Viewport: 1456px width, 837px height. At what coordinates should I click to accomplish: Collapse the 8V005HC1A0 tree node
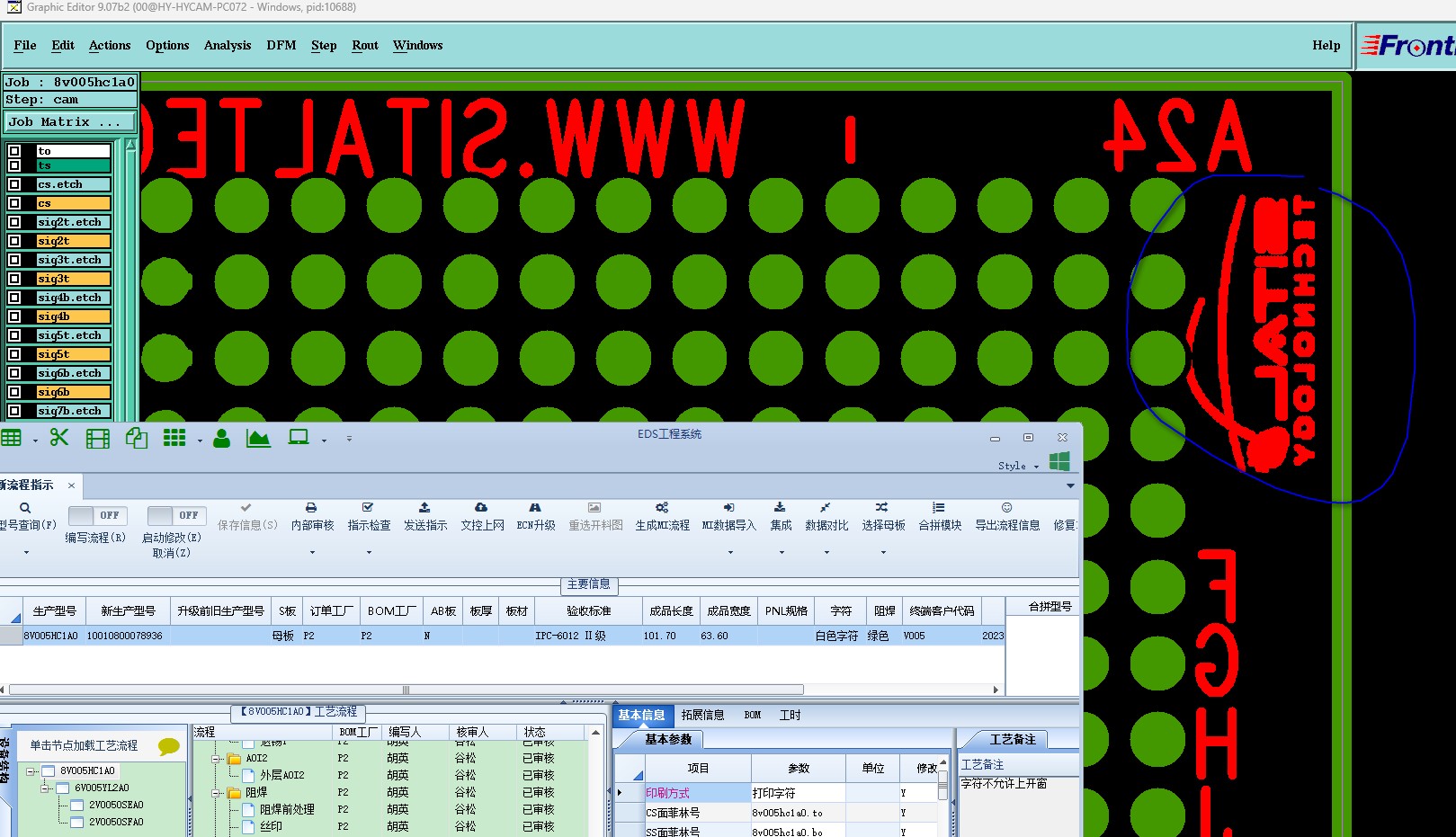coord(31,771)
